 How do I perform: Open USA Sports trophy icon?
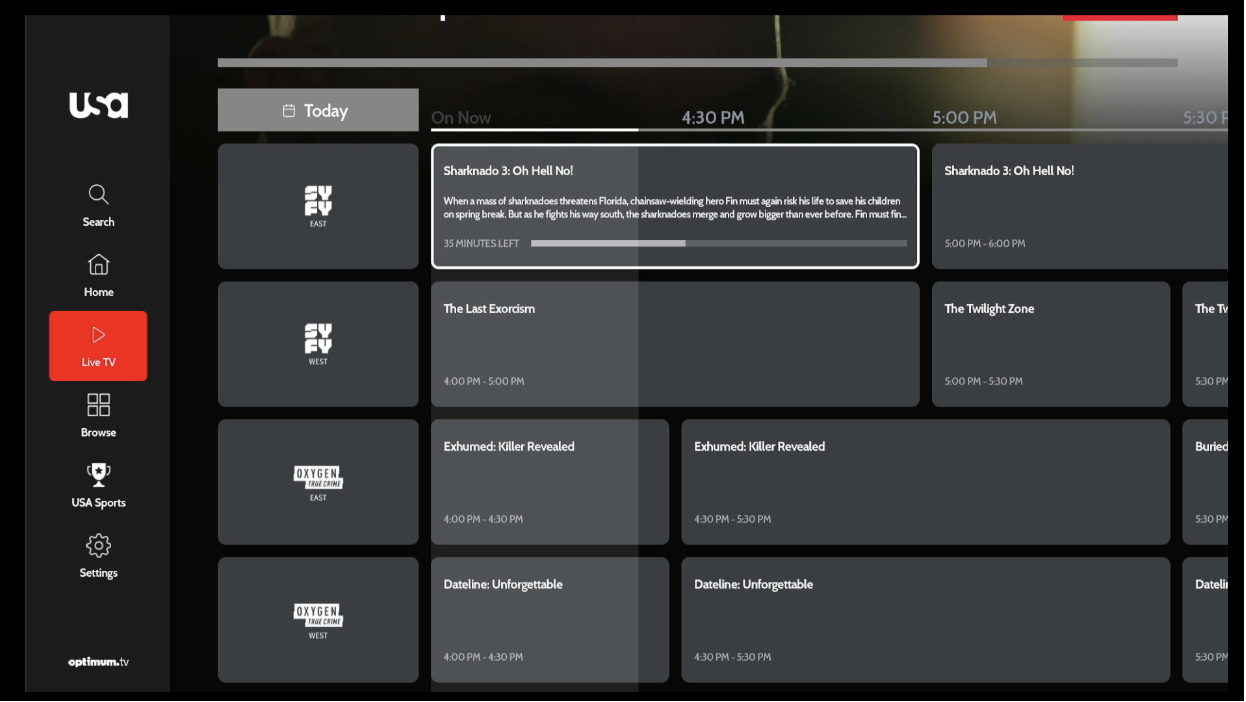98,475
